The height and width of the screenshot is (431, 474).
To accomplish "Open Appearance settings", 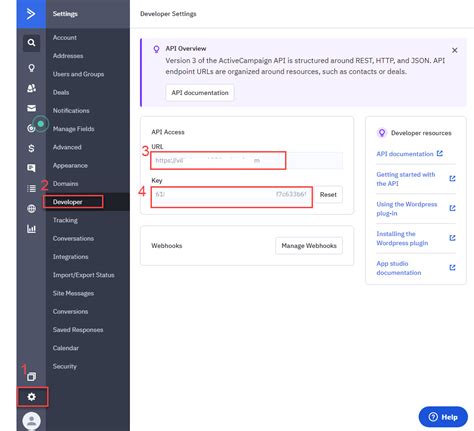I will click(x=70, y=165).
